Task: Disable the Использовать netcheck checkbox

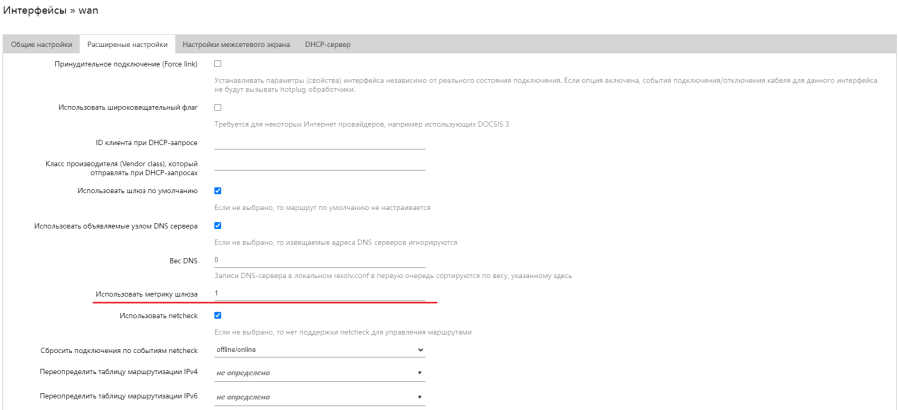Action: (x=218, y=315)
